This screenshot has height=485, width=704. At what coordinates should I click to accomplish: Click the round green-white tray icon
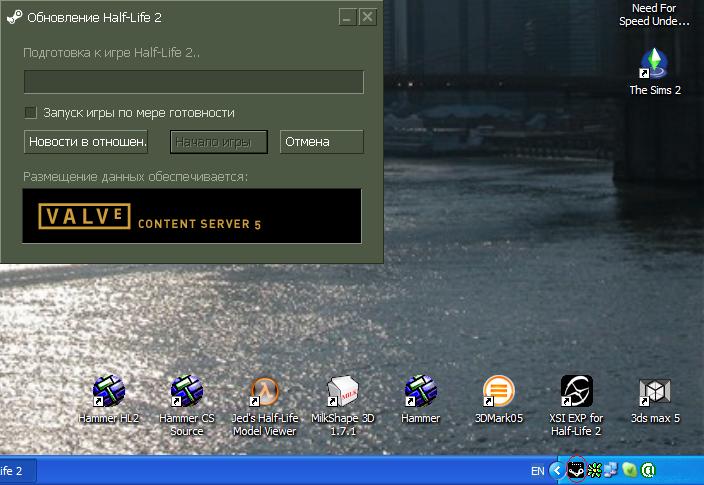tap(648, 470)
